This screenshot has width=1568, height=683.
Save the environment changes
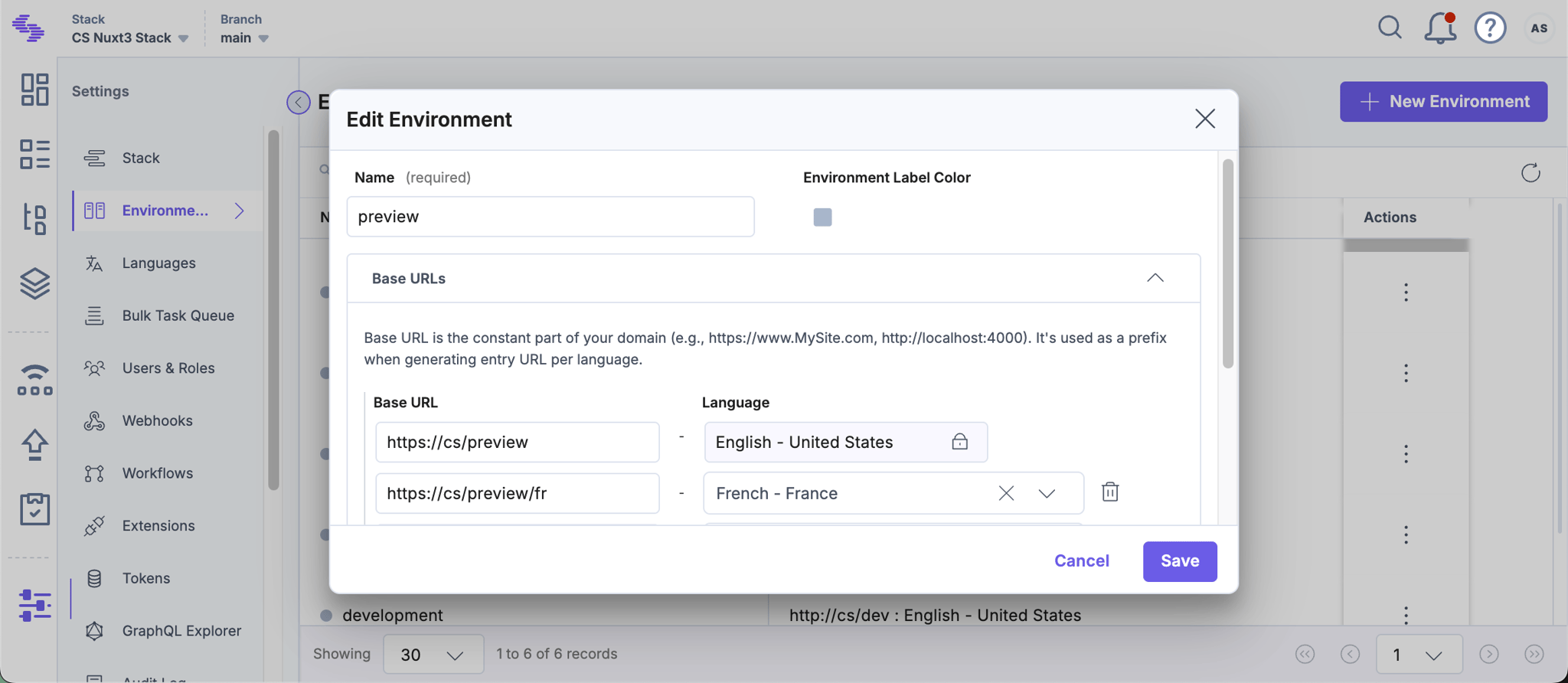pos(1180,561)
